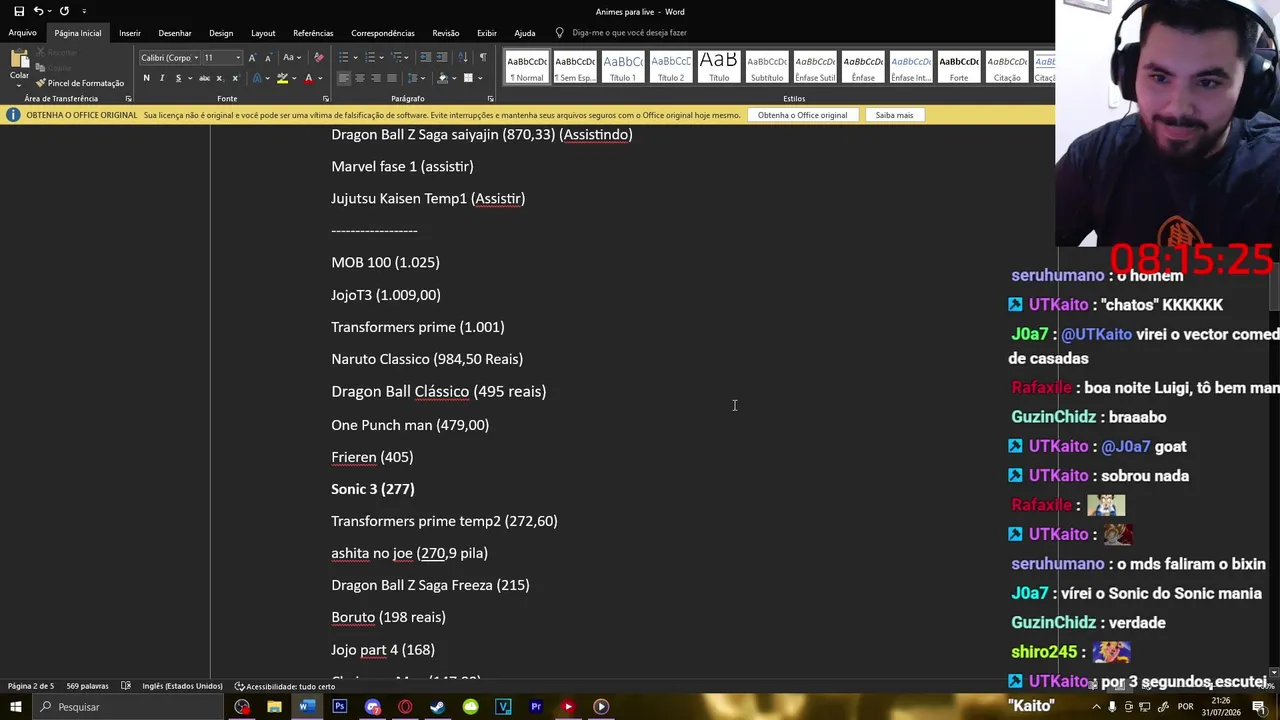Viewport: 1280px width, 720px height.
Task: Align text left
Action: point(343,78)
